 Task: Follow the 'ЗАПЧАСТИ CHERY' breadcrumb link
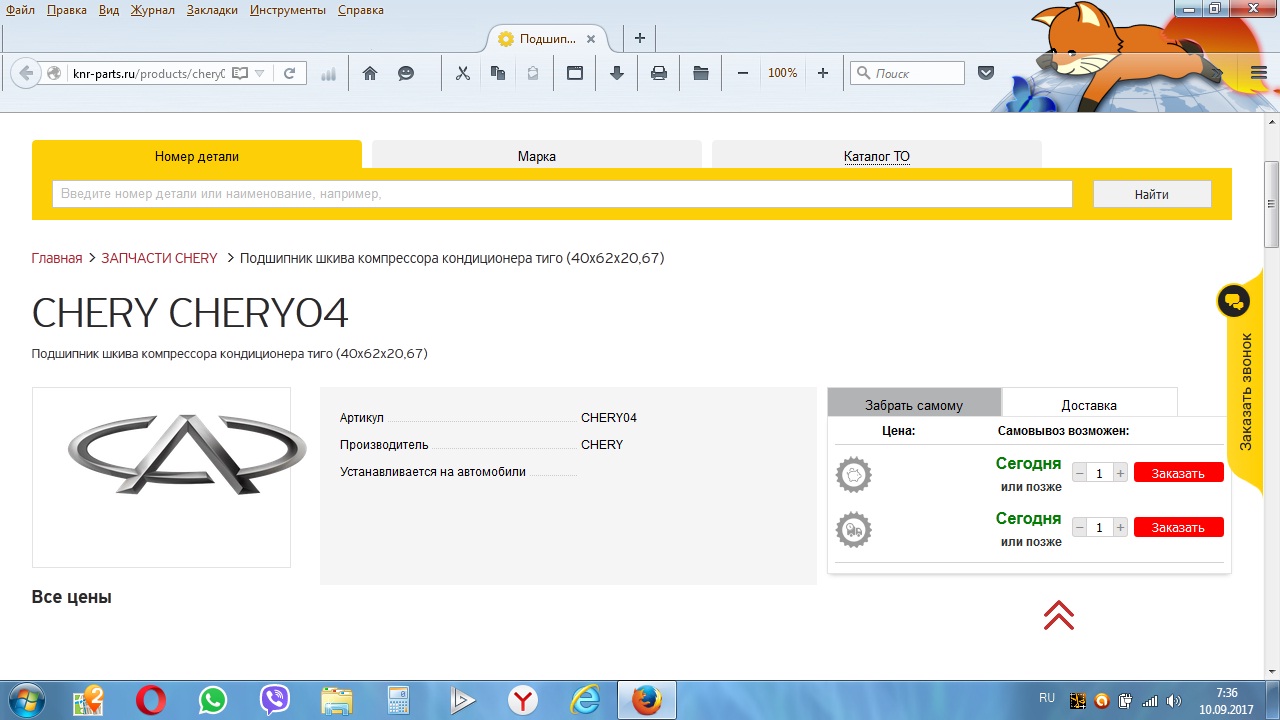[x=159, y=258]
